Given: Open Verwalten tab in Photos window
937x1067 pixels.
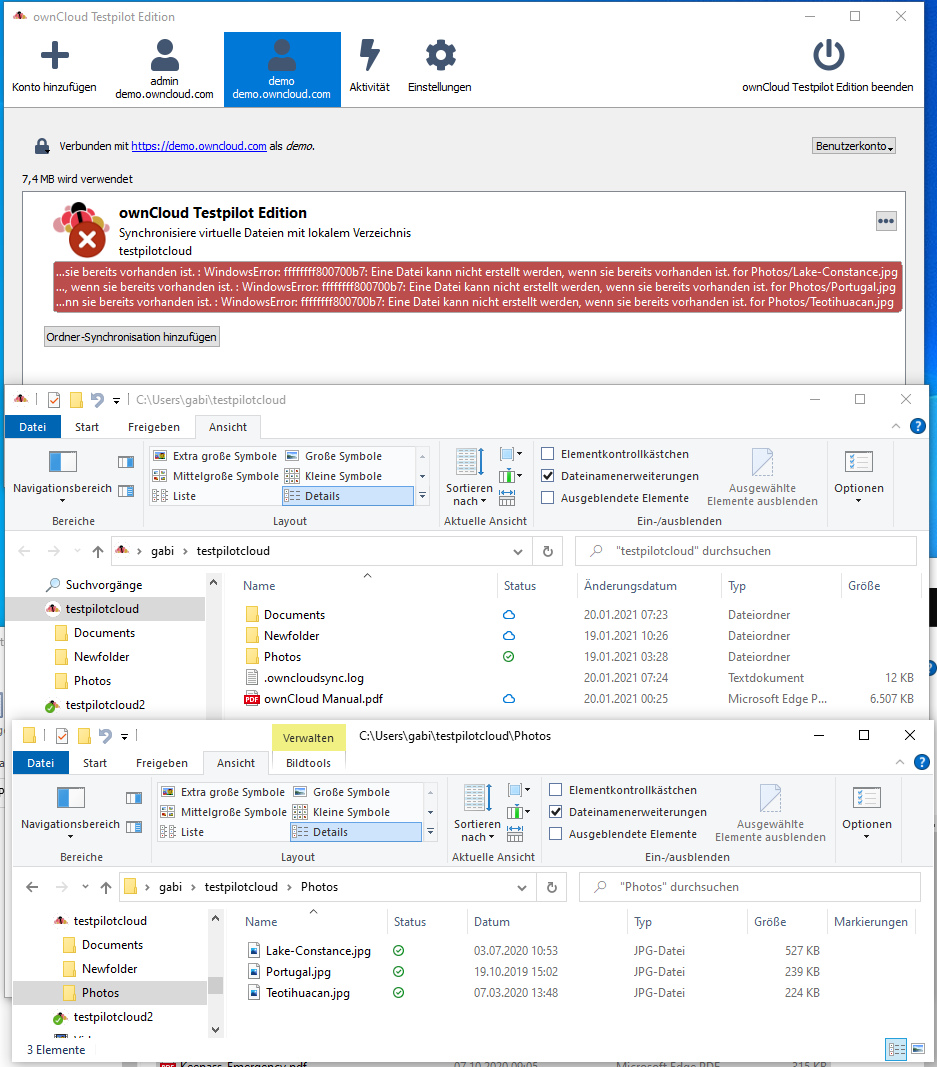Looking at the screenshot, I should (308, 738).
